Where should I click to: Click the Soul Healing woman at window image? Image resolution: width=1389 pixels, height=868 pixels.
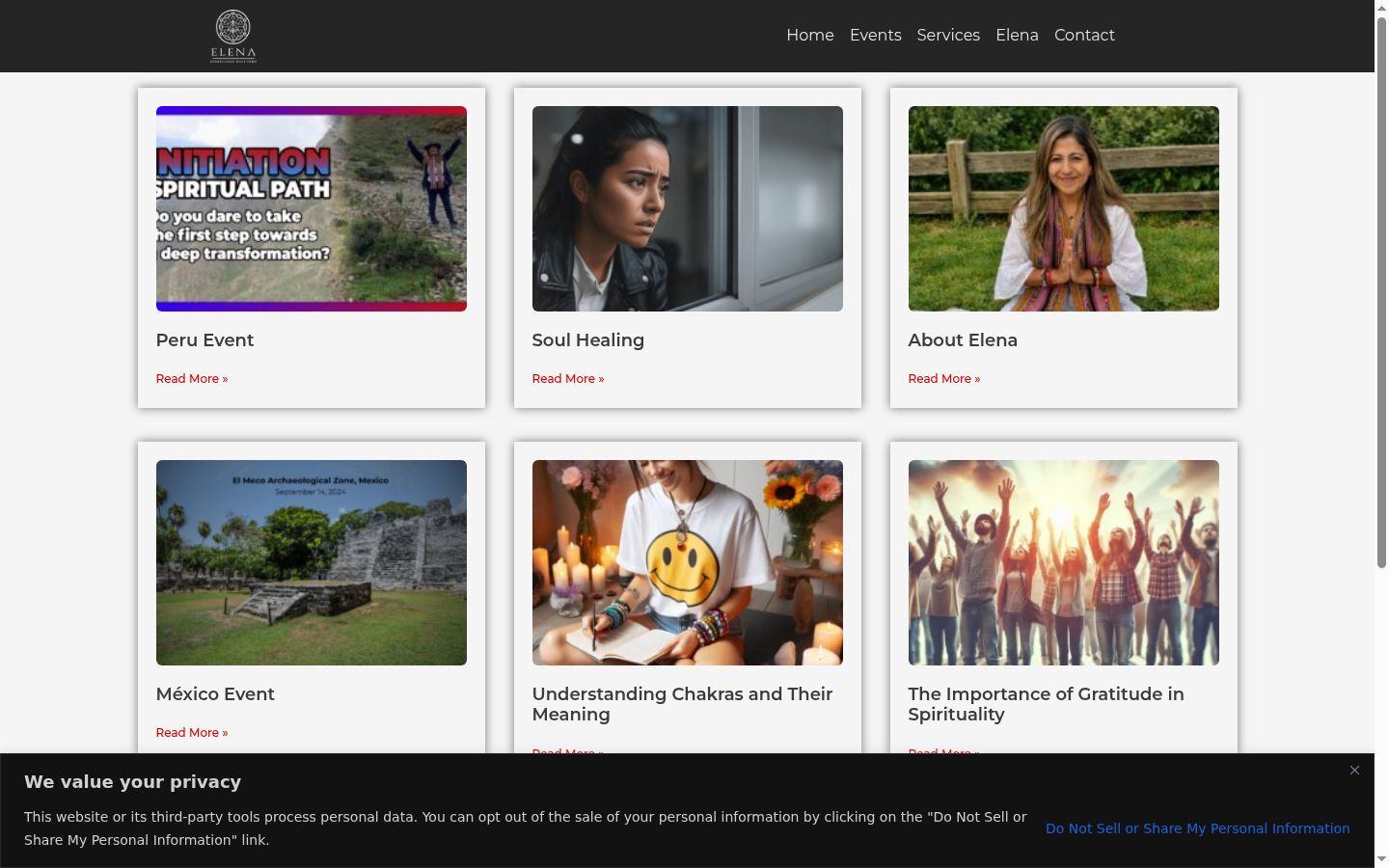(688, 208)
